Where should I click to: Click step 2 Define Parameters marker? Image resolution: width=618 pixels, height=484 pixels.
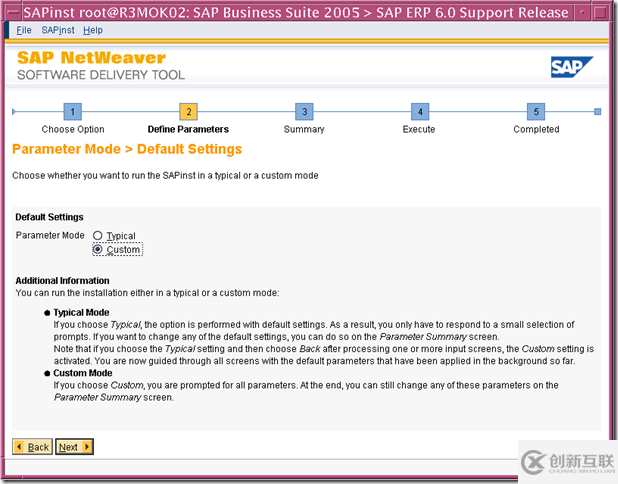click(x=188, y=112)
